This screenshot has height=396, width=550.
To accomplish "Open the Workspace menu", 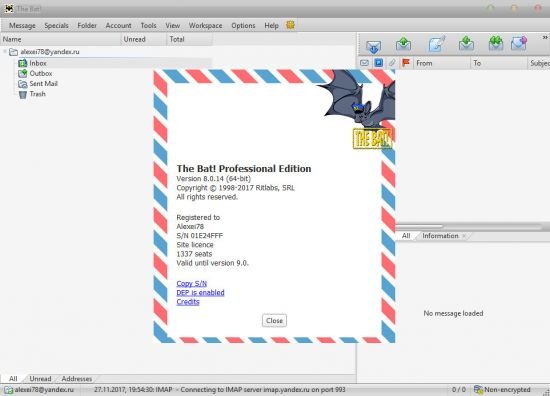I will [205, 26].
